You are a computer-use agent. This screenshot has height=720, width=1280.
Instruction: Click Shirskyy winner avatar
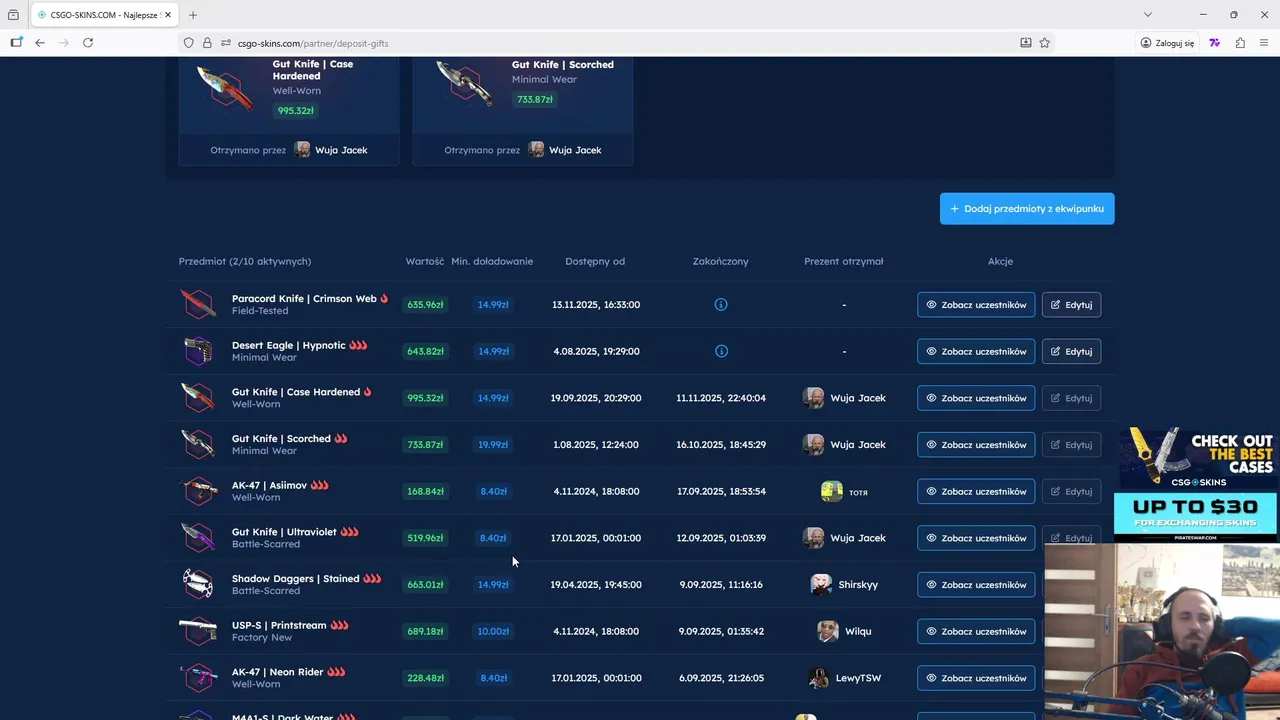[x=821, y=584]
